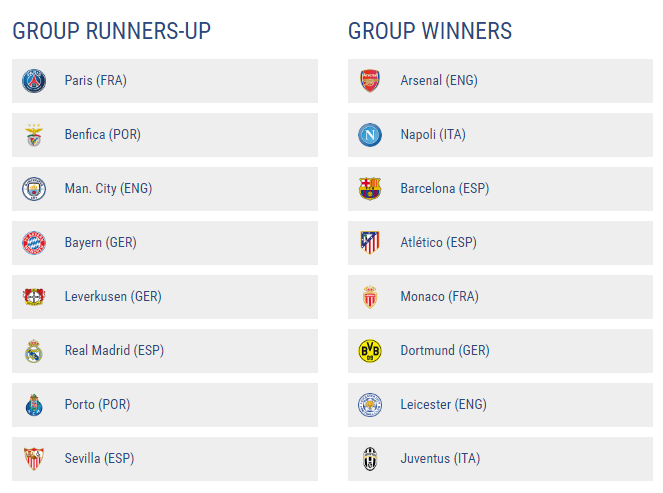Viewport: 663px width, 493px height.
Task: Click the Napoli club logo
Action: tap(370, 135)
